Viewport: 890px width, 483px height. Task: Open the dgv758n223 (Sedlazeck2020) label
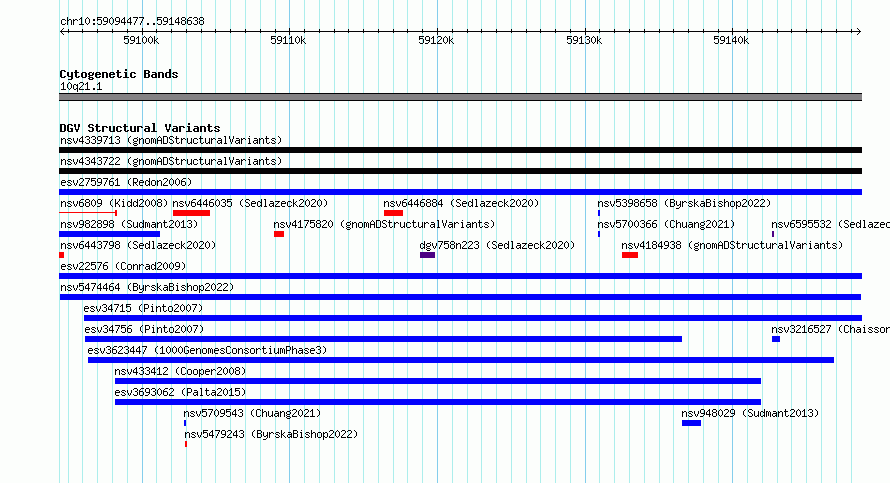[497, 245]
